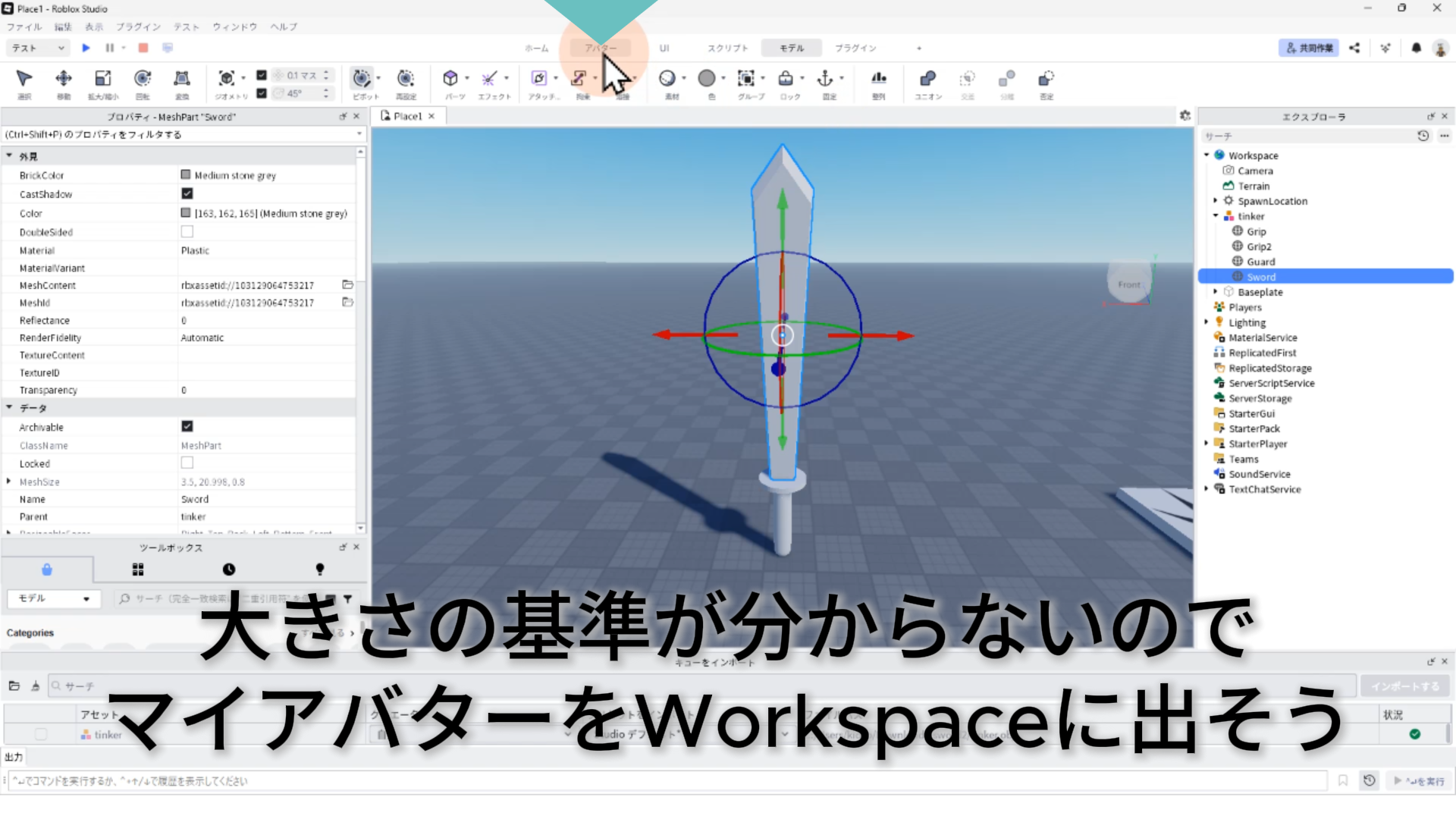Switch to the アバター ribbon tab
Screen dimensions: 1456x819
(x=601, y=48)
